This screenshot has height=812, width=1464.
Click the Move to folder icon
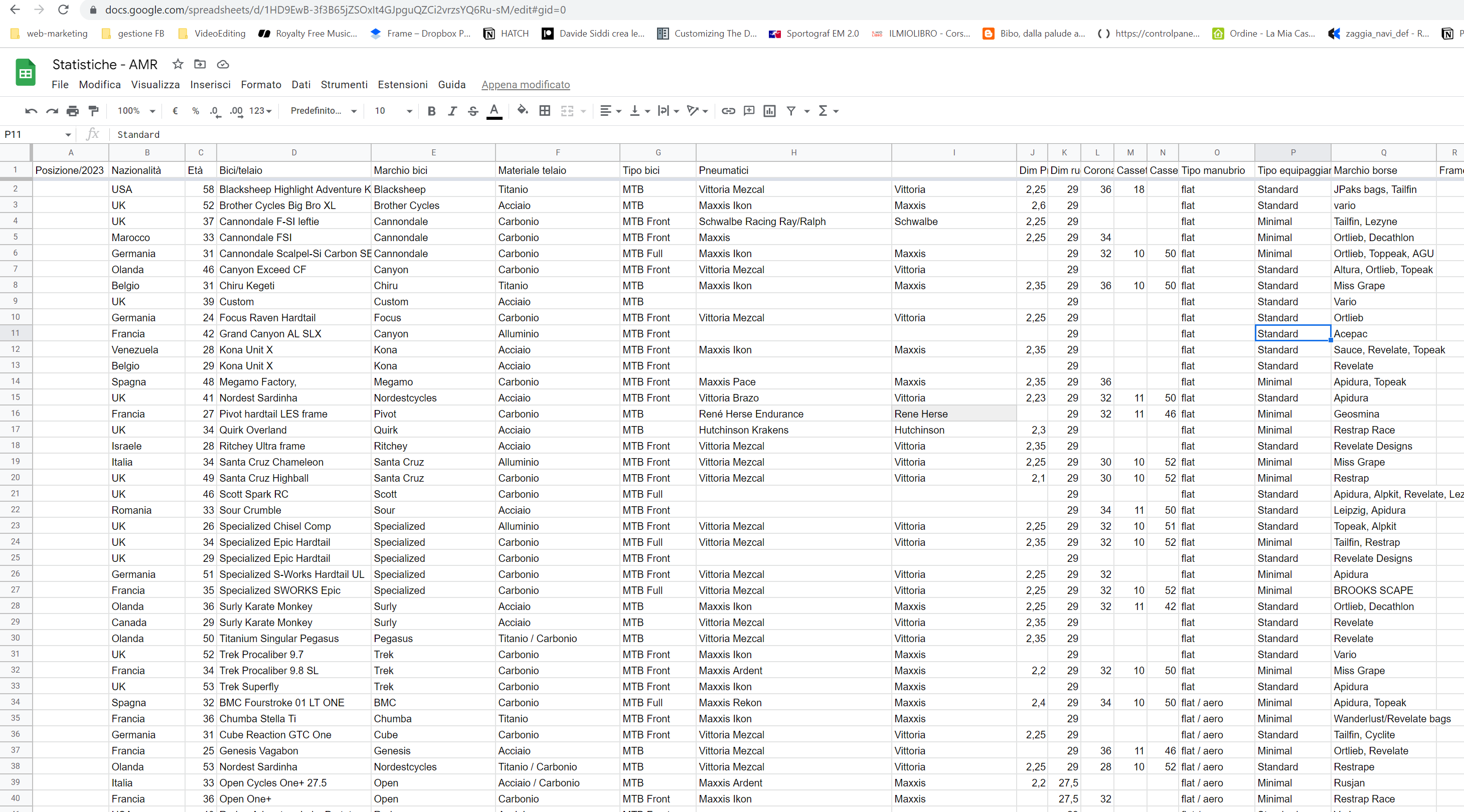click(x=200, y=64)
